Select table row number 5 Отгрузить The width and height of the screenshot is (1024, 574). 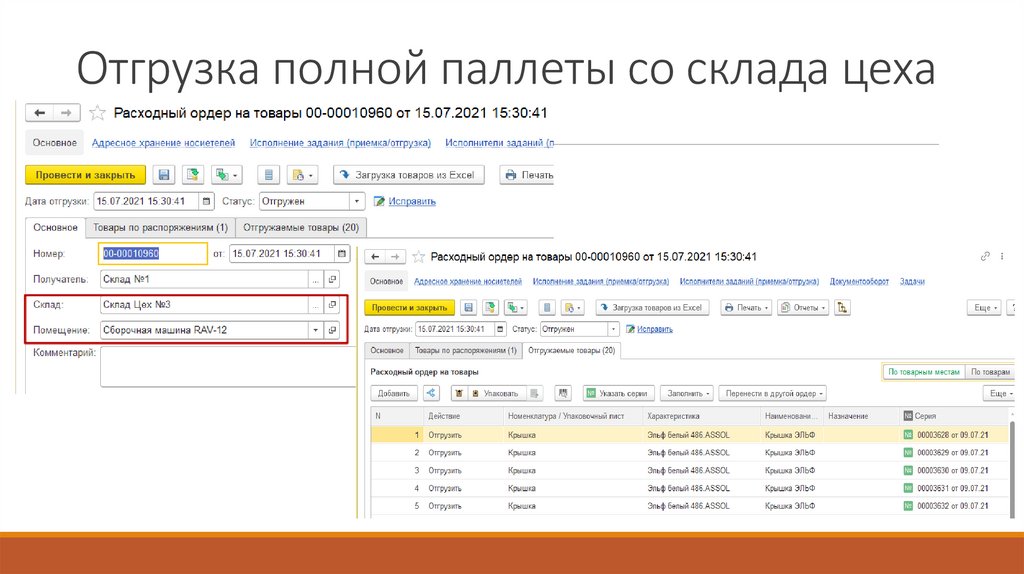(x=689, y=506)
